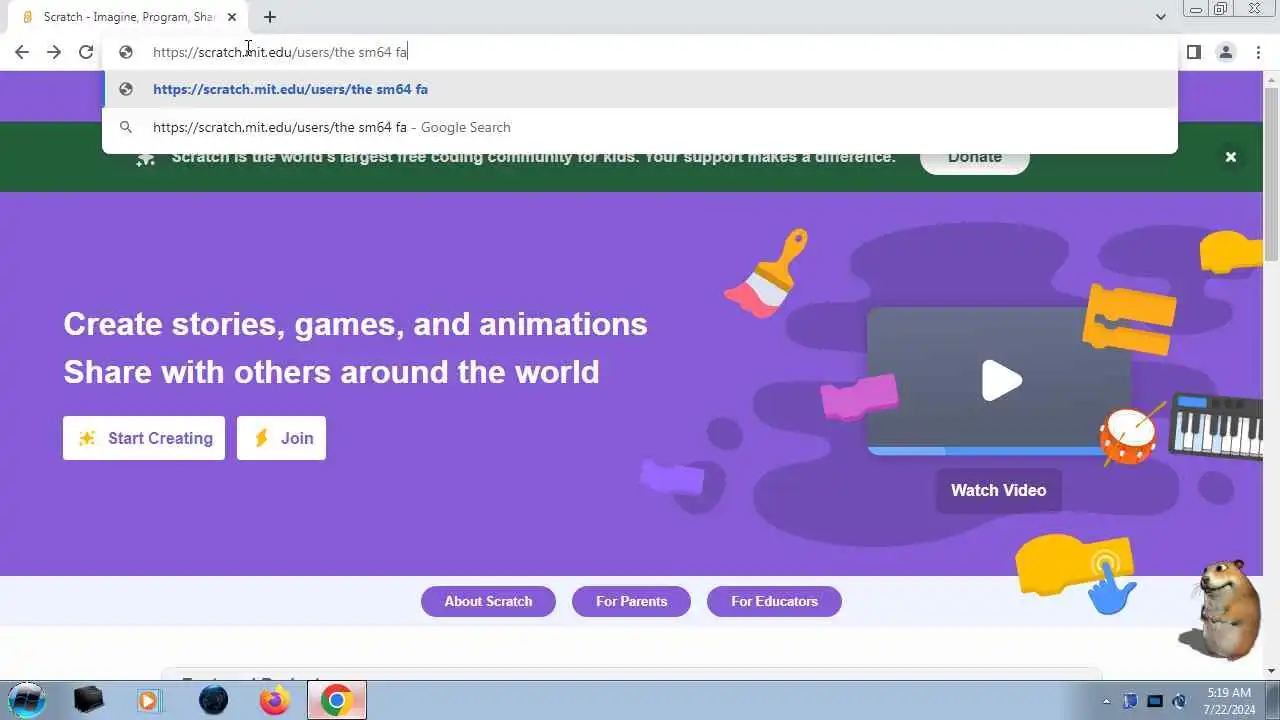
Task: Open Chrome's three-dot menu
Action: (x=1258, y=52)
